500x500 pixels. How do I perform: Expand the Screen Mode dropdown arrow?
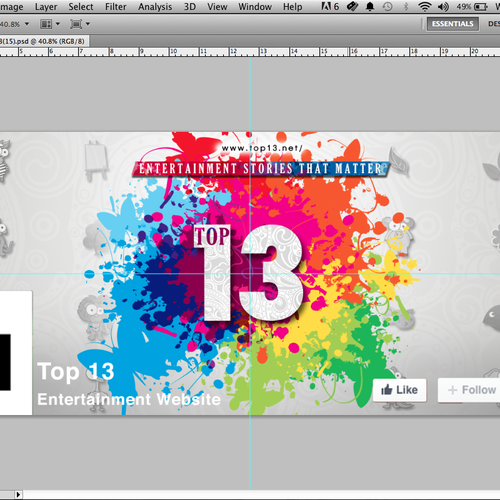[x=88, y=24]
